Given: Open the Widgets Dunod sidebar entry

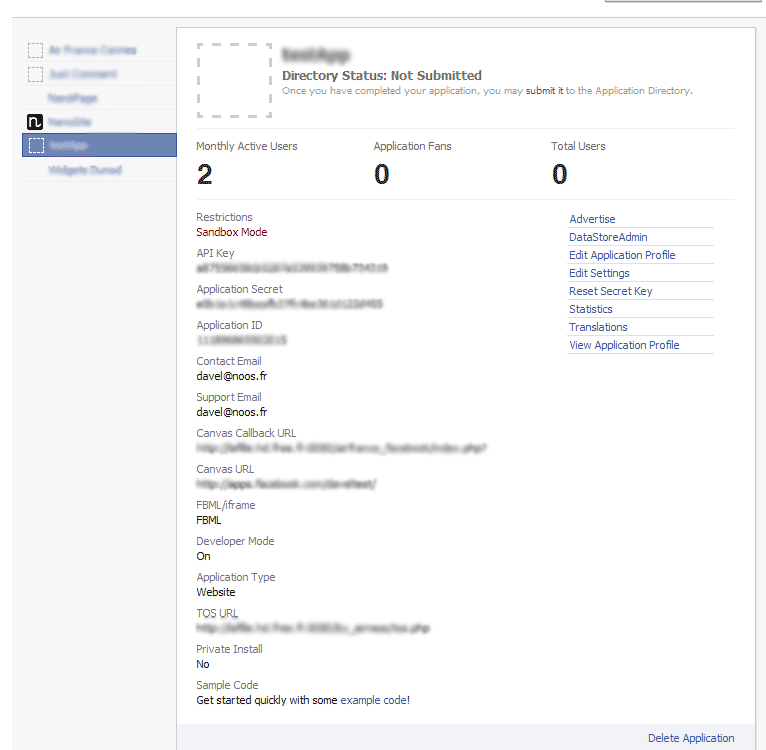Looking at the screenshot, I should click(85, 170).
